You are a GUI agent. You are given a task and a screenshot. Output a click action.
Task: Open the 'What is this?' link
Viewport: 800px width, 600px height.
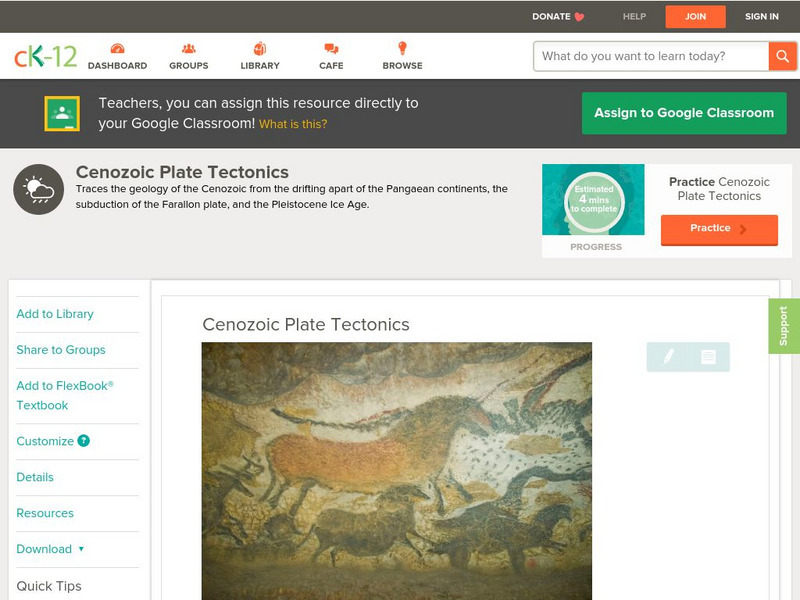pos(293,124)
